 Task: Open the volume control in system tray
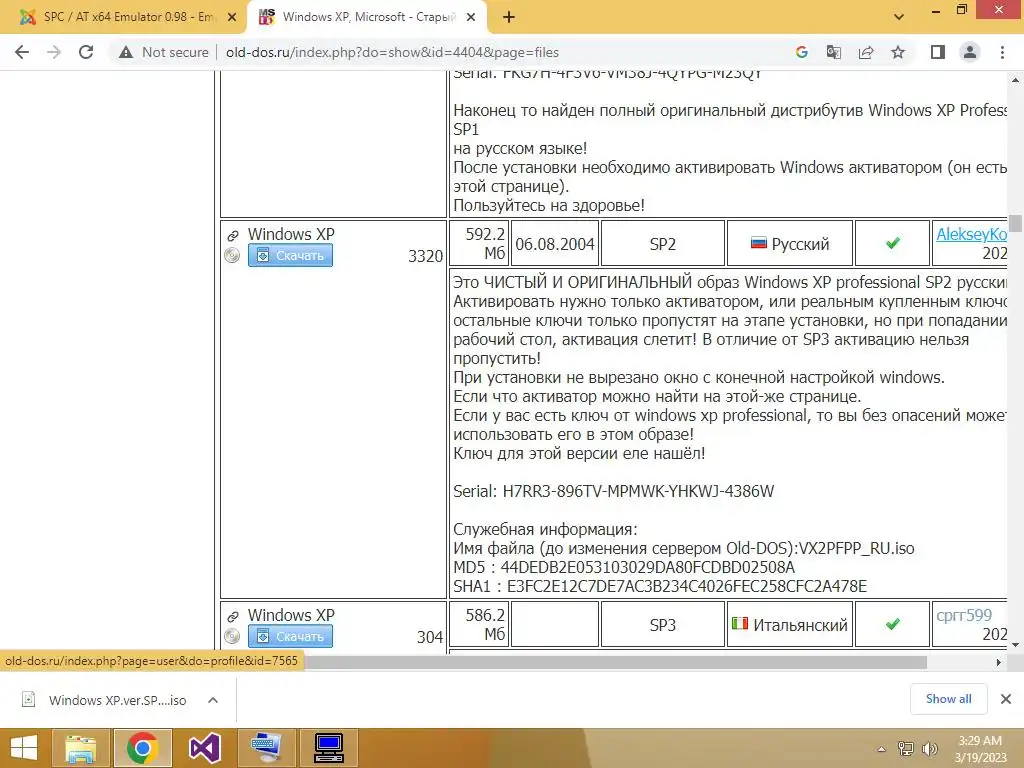929,749
